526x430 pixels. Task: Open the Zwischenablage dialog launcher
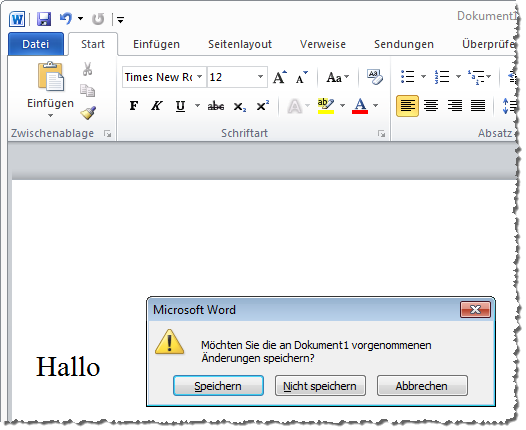(108, 134)
